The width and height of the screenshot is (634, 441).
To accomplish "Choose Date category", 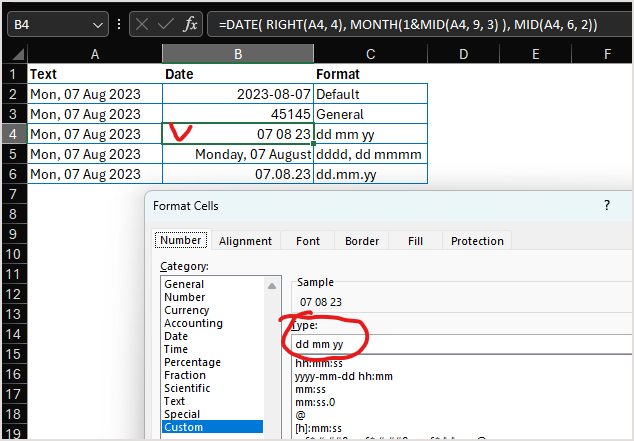I will pos(212,336).
